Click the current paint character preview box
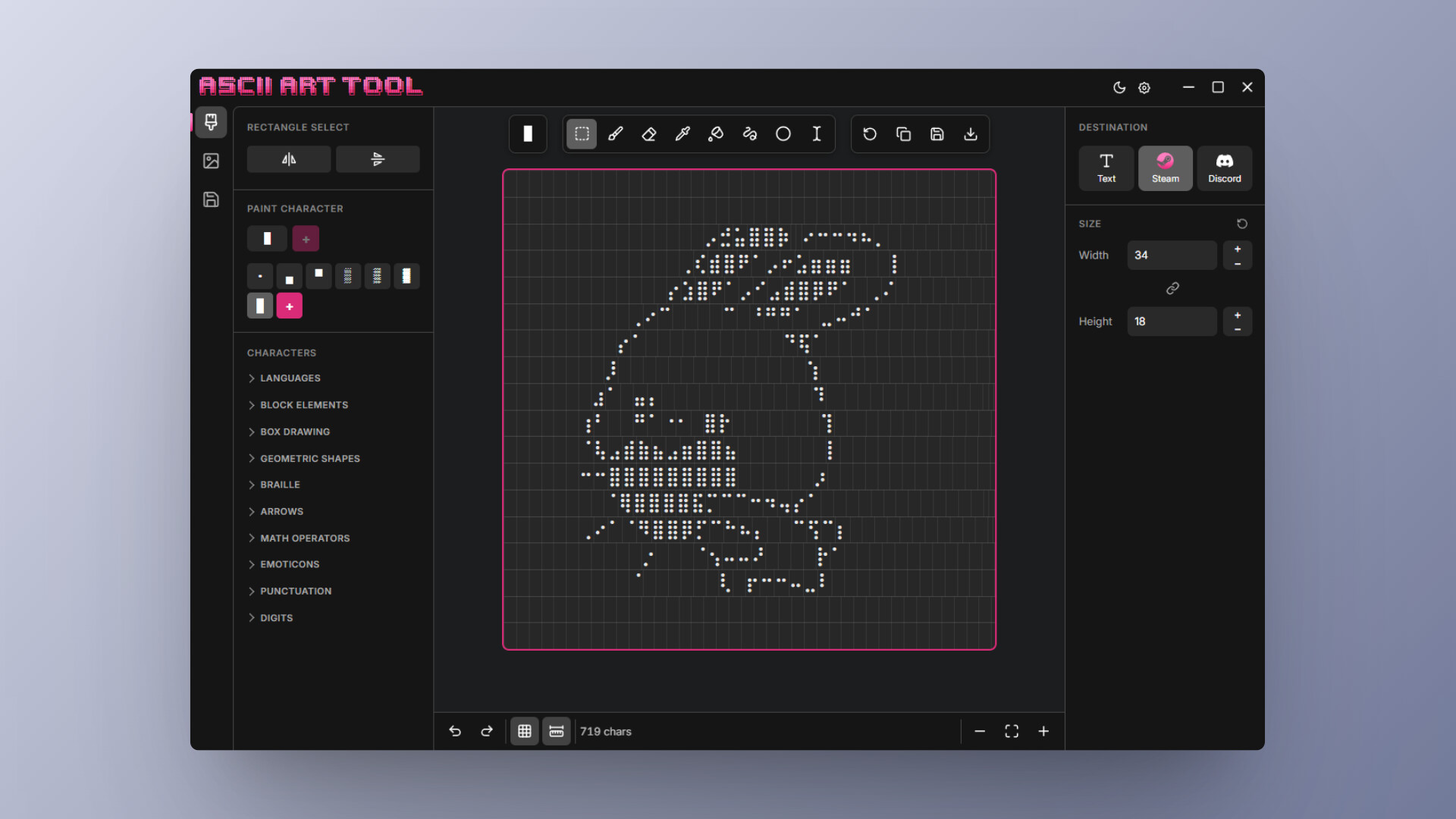This screenshot has height=819, width=1456. click(267, 239)
